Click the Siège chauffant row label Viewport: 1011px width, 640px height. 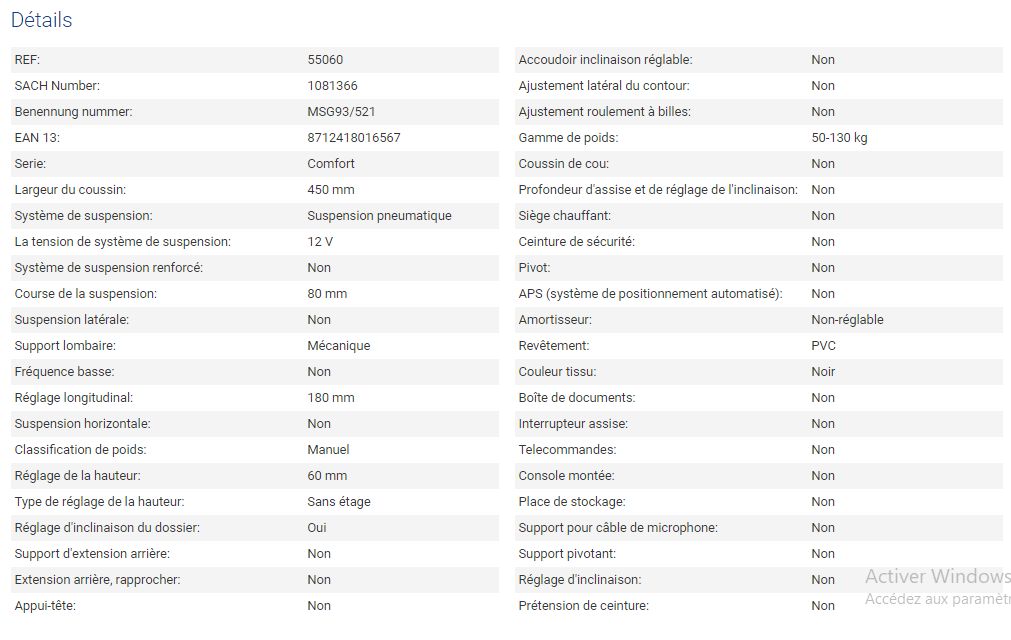(x=564, y=216)
